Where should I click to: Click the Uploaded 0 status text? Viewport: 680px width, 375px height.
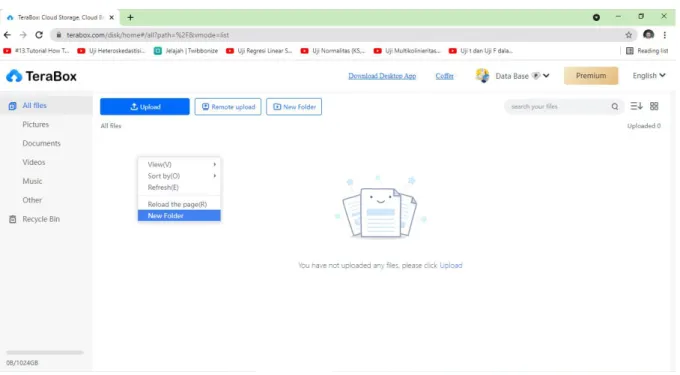click(x=644, y=126)
